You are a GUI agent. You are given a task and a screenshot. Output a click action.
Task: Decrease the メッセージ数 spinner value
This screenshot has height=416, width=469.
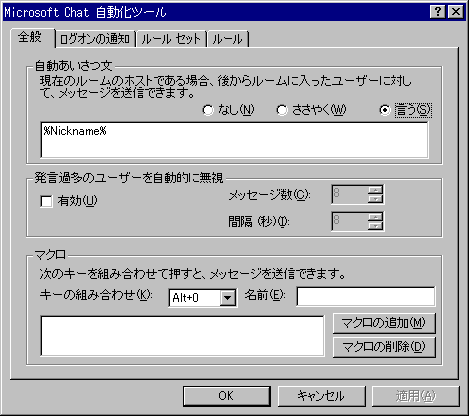376,199
